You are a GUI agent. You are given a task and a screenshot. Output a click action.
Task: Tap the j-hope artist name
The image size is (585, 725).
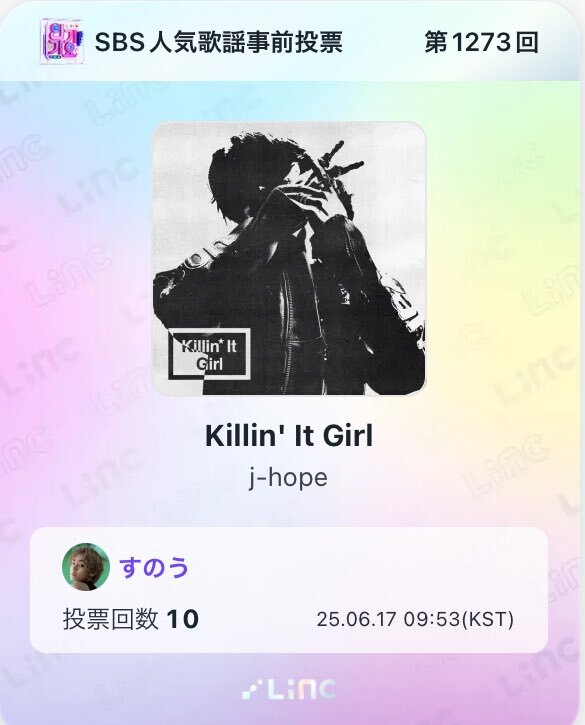tap(289, 478)
